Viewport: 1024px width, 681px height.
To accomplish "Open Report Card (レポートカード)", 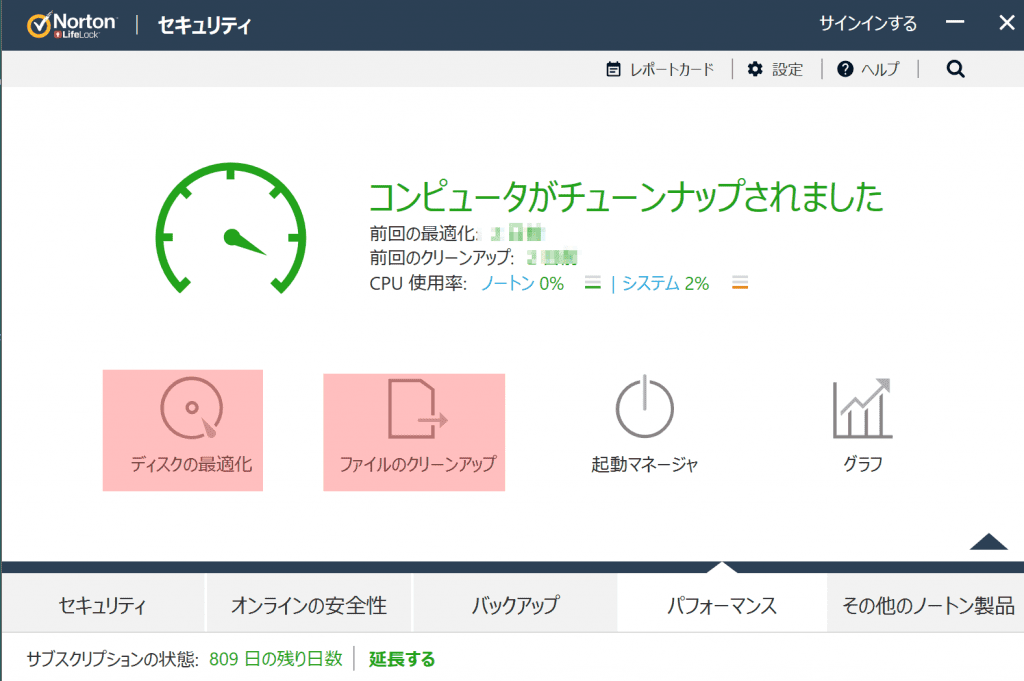I will click(660, 69).
